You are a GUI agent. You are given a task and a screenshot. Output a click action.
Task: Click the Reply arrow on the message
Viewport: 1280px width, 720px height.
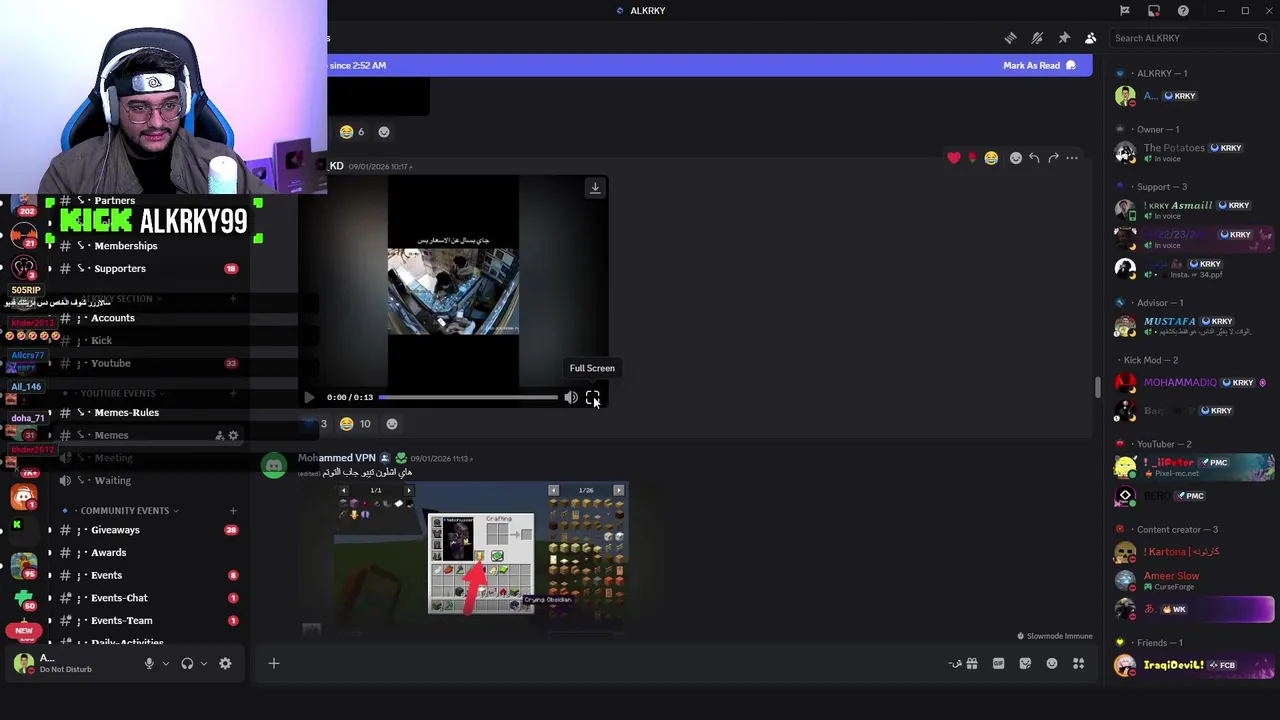[1034, 158]
